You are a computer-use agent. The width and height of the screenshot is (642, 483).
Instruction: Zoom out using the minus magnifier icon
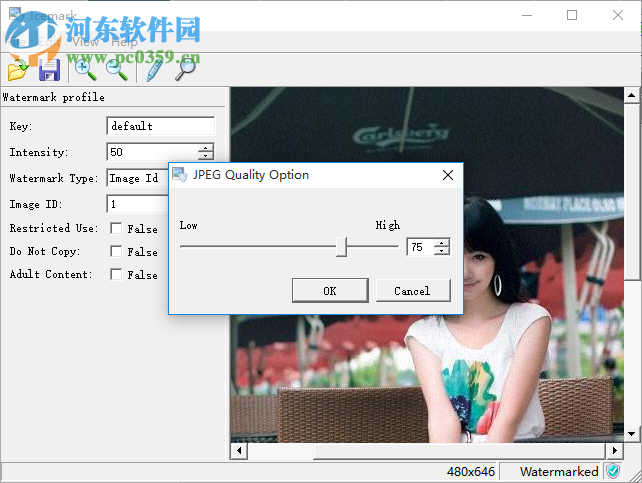pyautogui.click(x=117, y=70)
